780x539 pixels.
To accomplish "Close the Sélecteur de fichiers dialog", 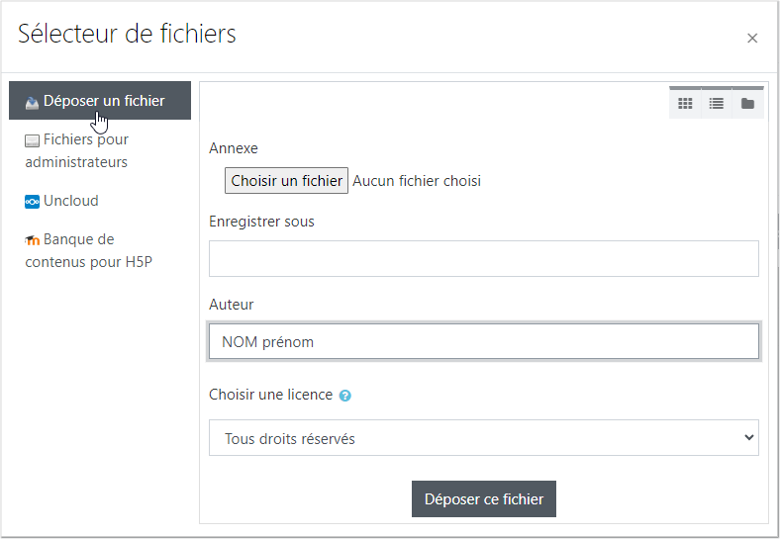I will (752, 38).
